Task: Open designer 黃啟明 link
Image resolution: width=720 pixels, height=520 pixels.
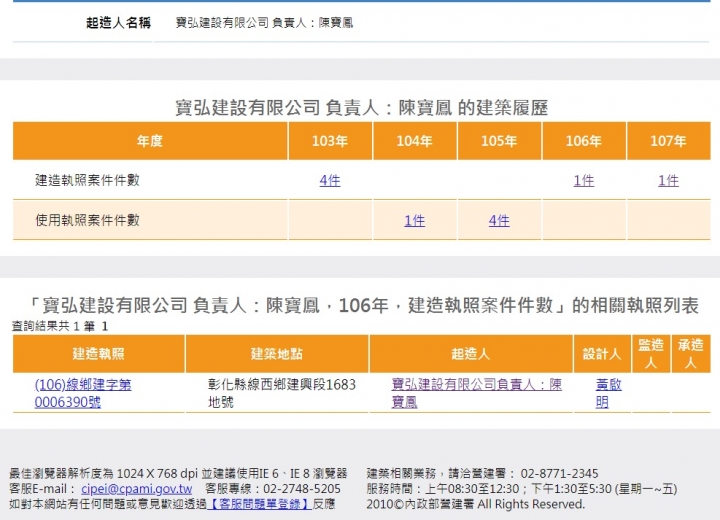Action: [608, 393]
